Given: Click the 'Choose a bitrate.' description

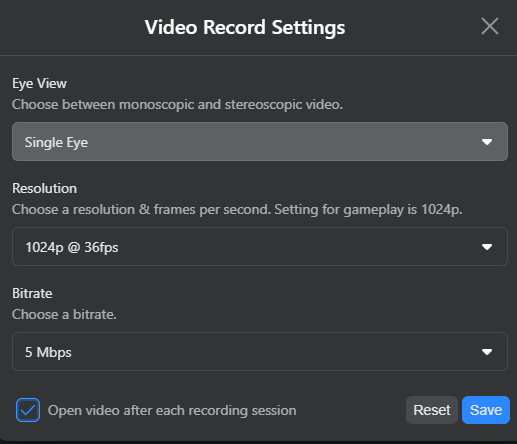Looking at the screenshot, I should 64,314.
